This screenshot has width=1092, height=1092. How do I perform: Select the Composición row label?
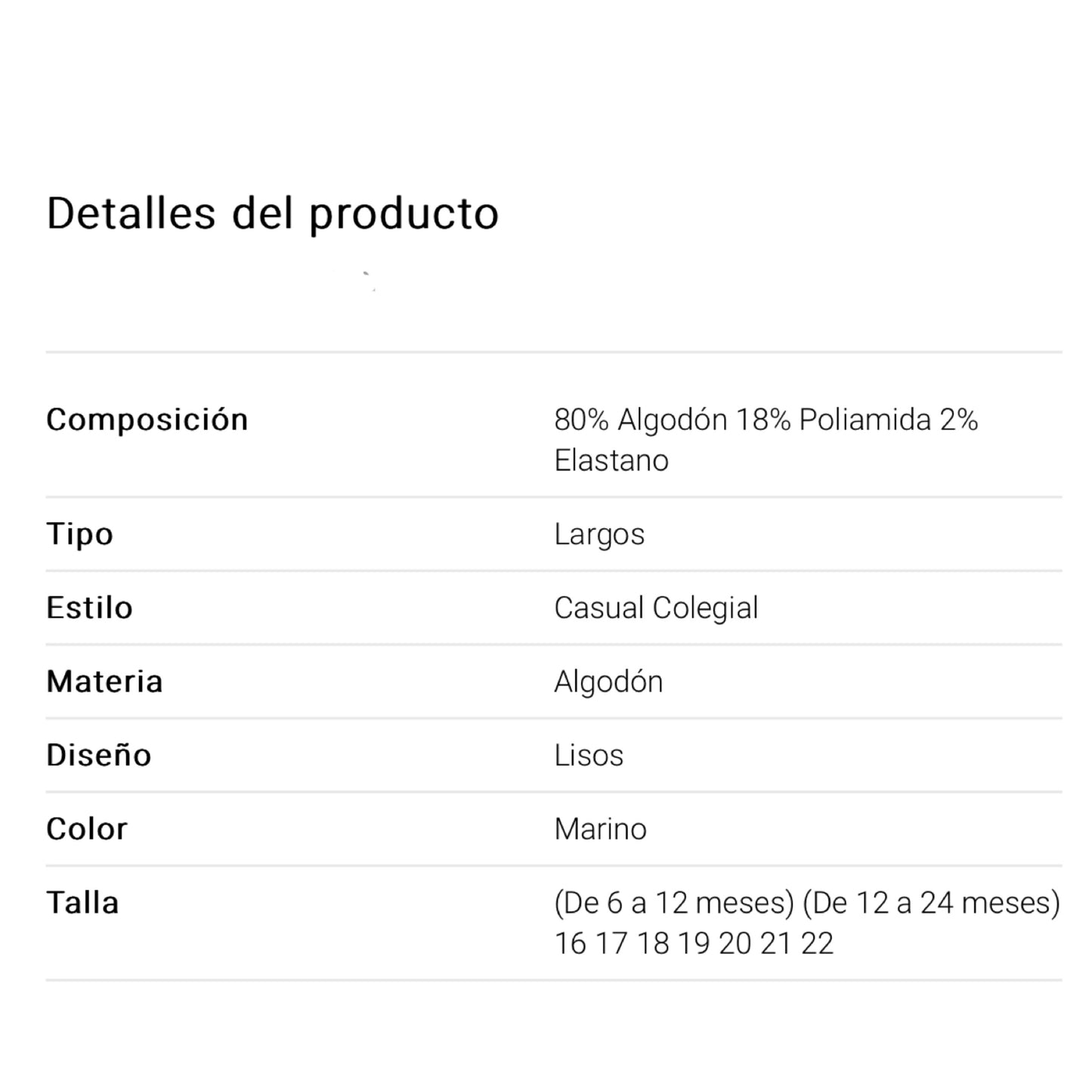coord(147,419)
